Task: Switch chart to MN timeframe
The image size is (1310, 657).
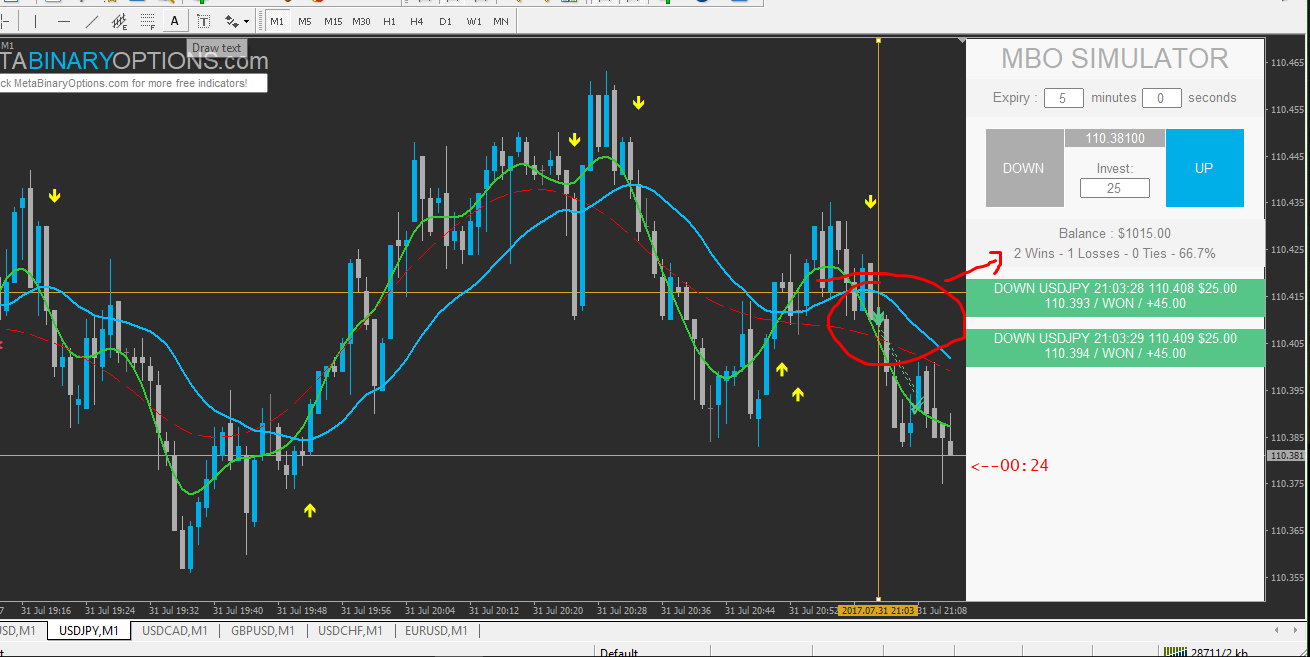Action: click(x=500, y=21)
